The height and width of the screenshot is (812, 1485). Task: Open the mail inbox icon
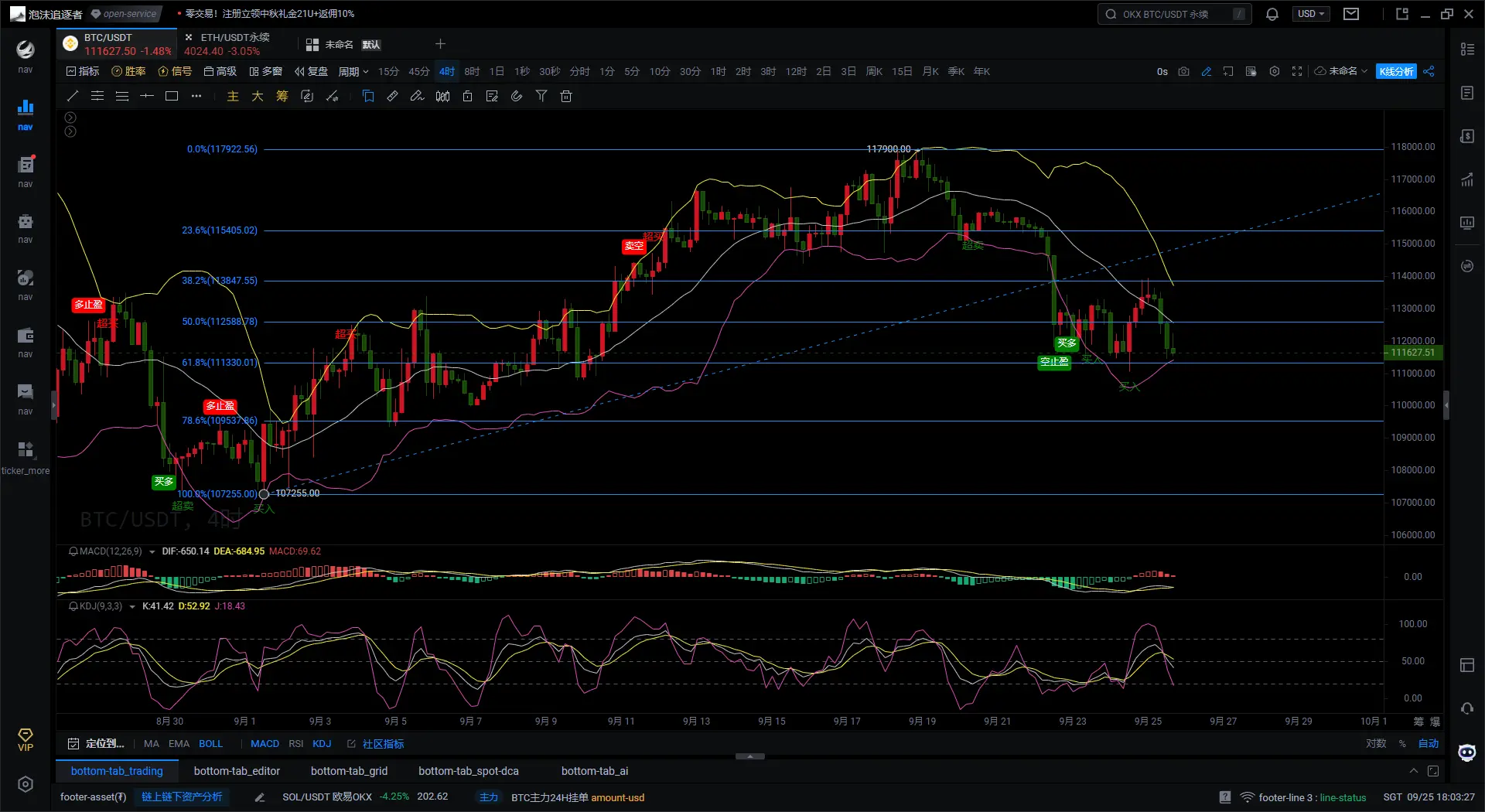coord(1351,14)
